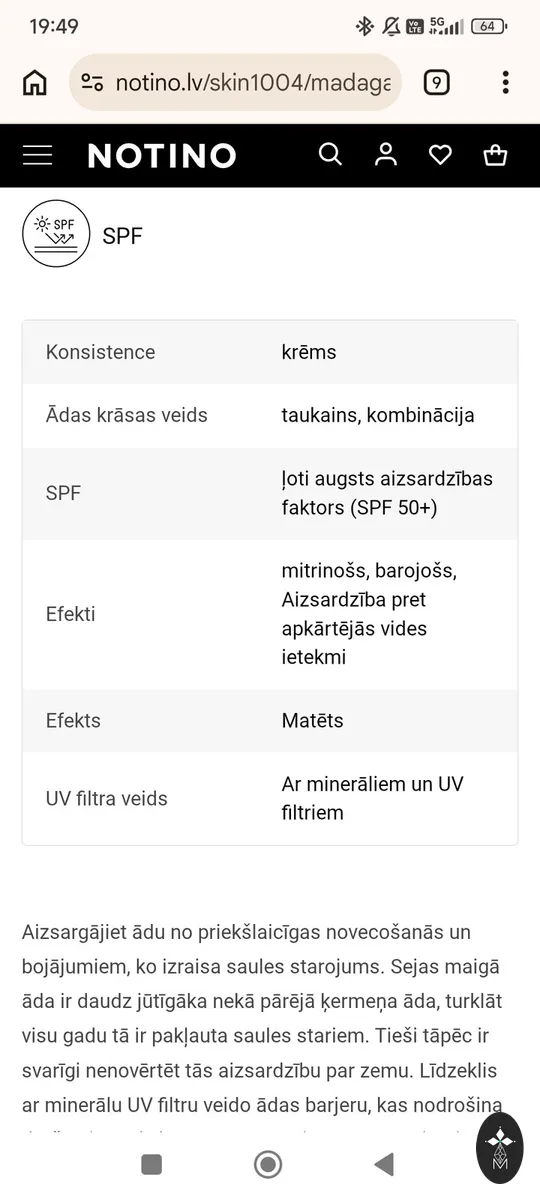Open the user account icon
This screenshot has width=540, height=1200.
[385, 154]
